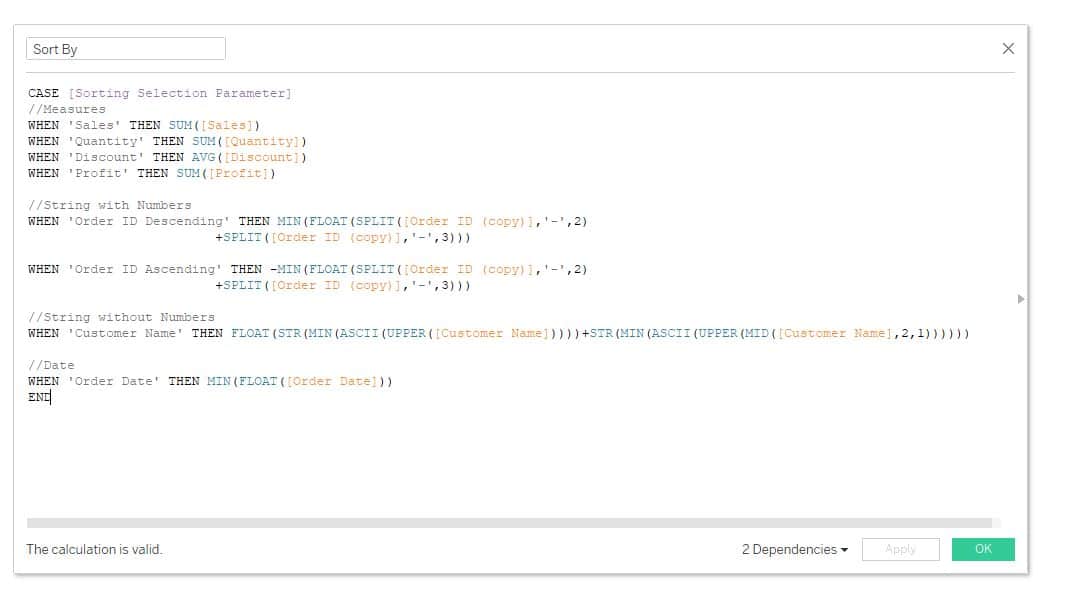The height and width of the screenshot is (616, 1070).
Task: Confirm the calculation with the OK button
Action: coord(983,549)
